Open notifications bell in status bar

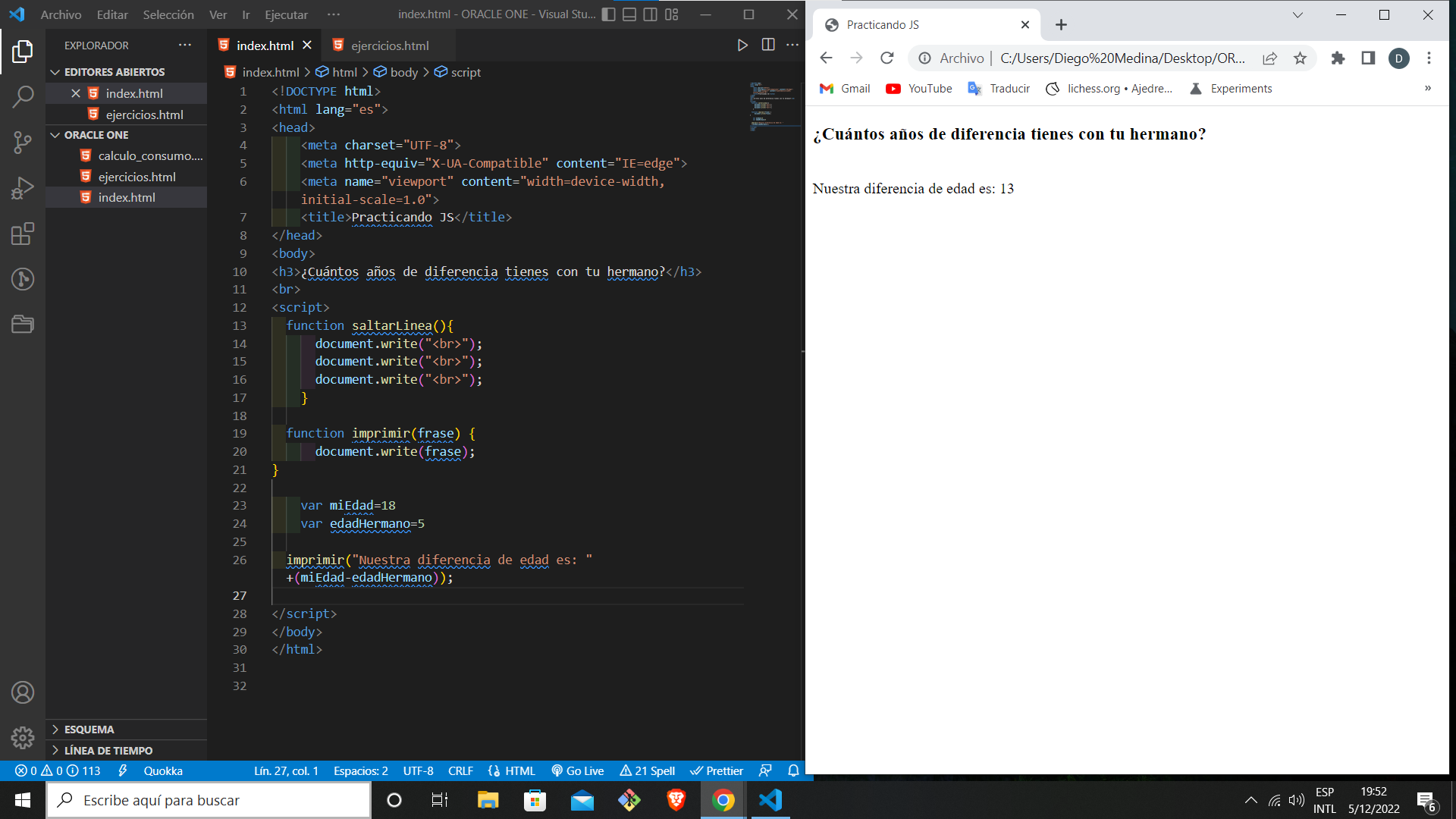pos(793,770)
